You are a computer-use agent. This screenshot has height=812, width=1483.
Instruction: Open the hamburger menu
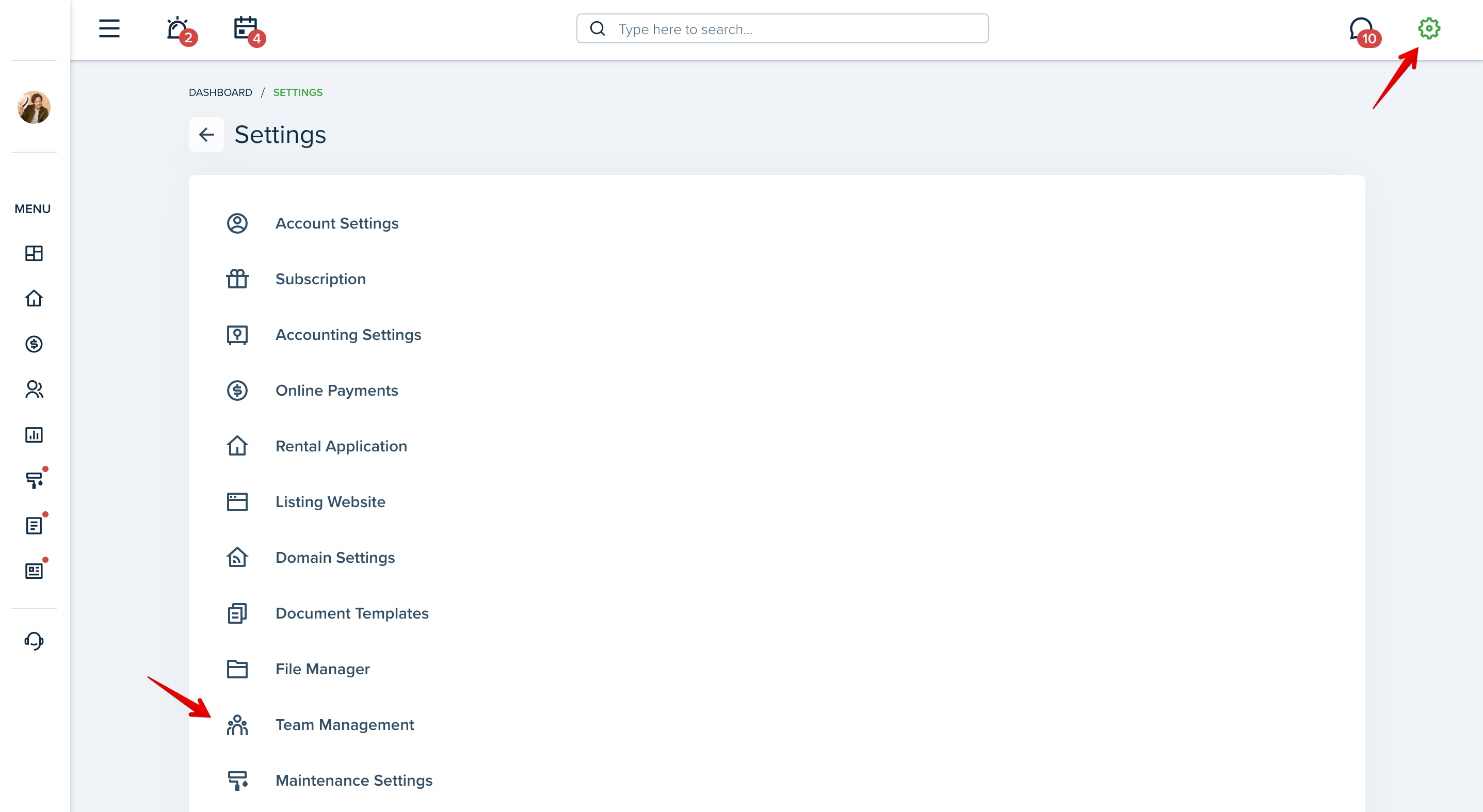pos(109,28)
